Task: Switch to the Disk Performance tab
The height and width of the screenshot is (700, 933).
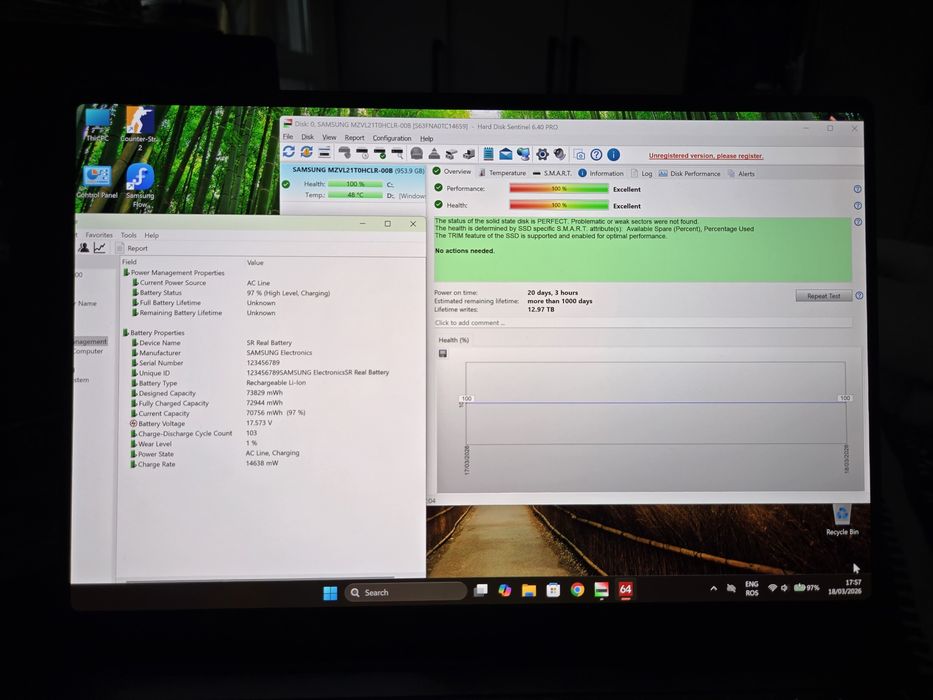Action: [x=689, y=174]
